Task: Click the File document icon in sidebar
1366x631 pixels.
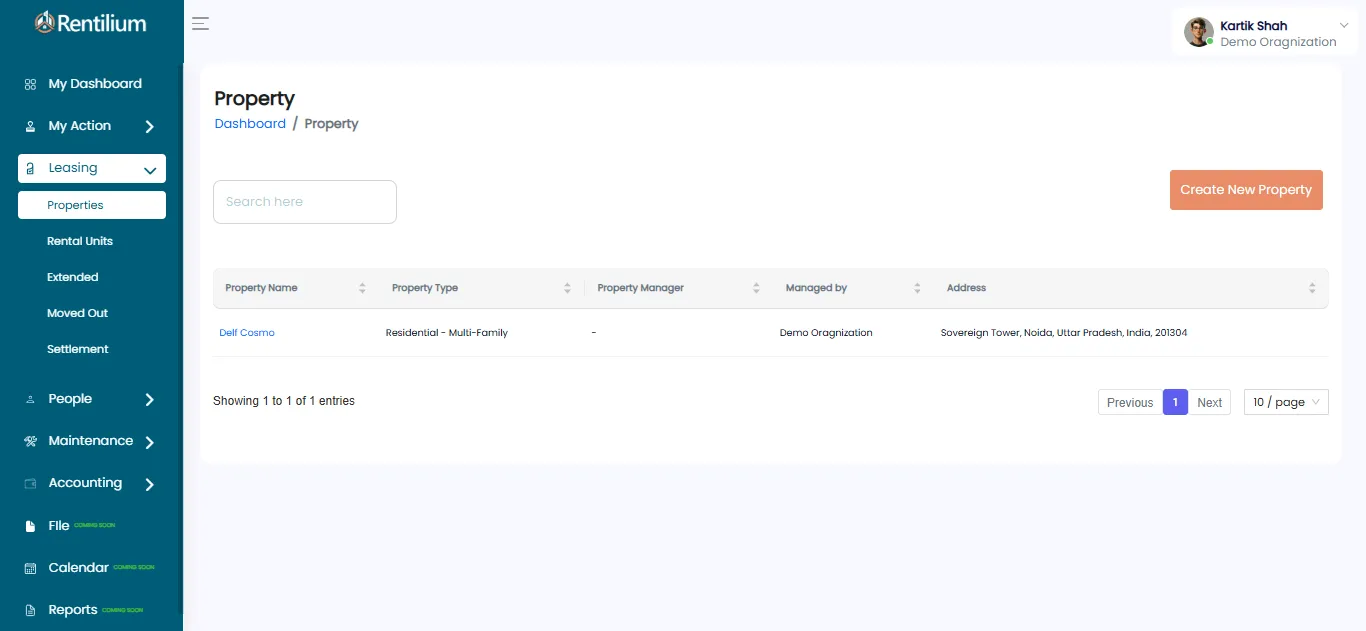Action: coord(30,526)
